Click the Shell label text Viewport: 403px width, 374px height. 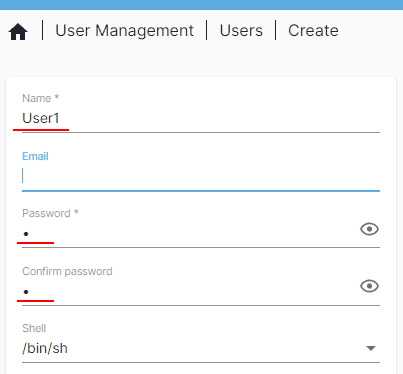(34, 328)
